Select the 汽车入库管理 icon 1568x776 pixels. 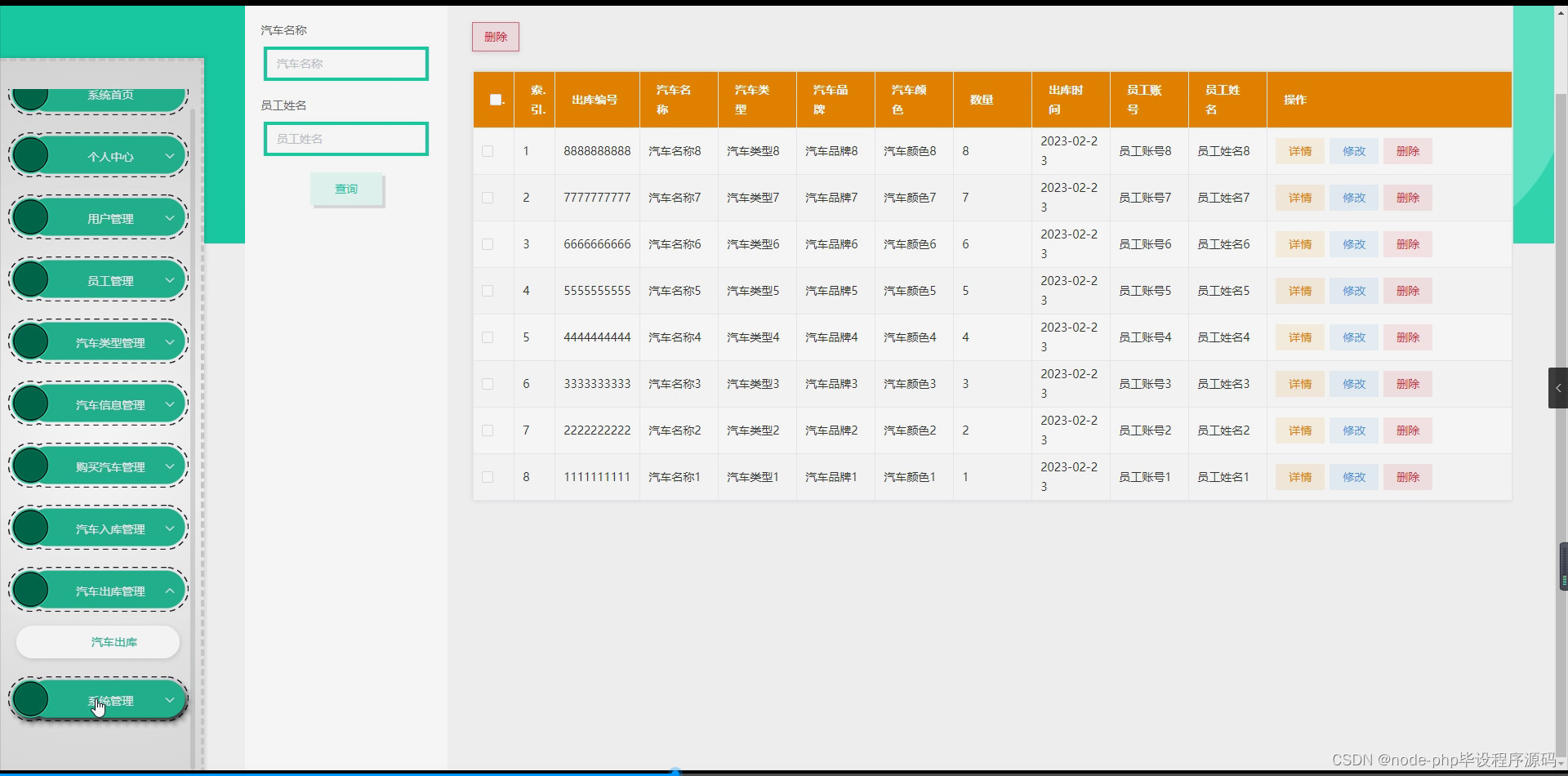pyautogui.click(x=31, y=527)
